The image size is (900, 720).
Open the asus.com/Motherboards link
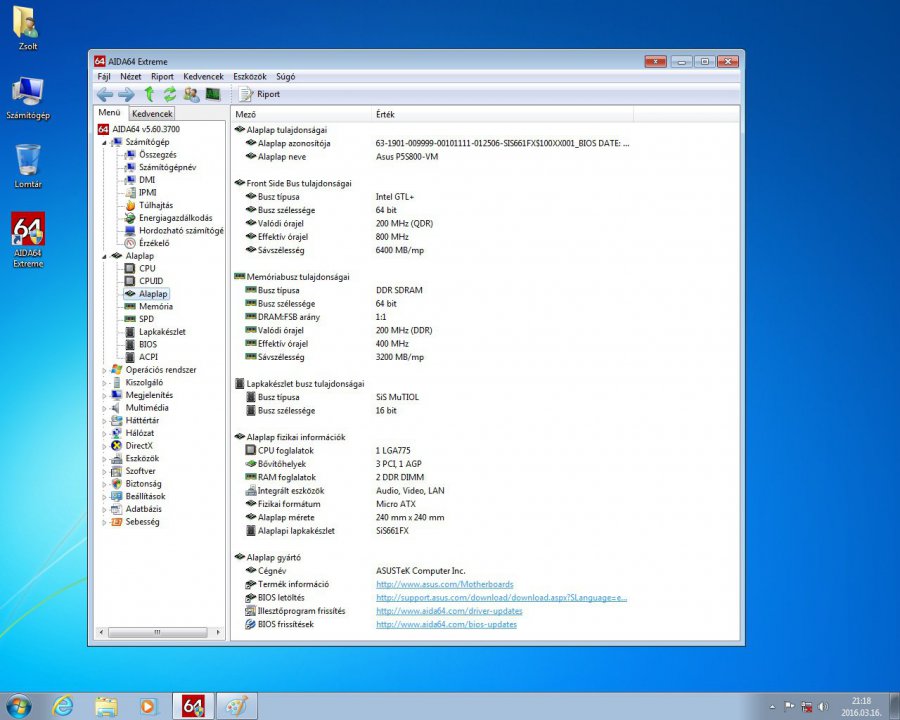click(x=444, y=584)
